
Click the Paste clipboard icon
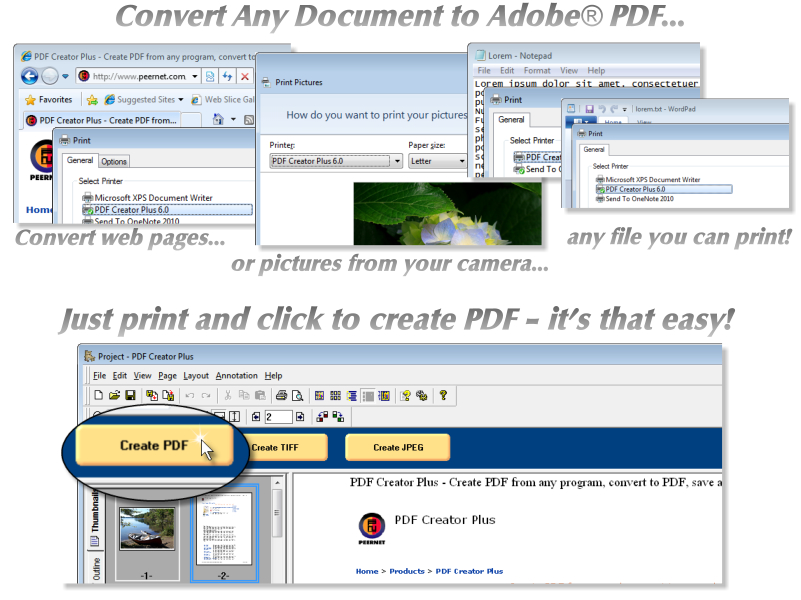[x=260, y=395]
